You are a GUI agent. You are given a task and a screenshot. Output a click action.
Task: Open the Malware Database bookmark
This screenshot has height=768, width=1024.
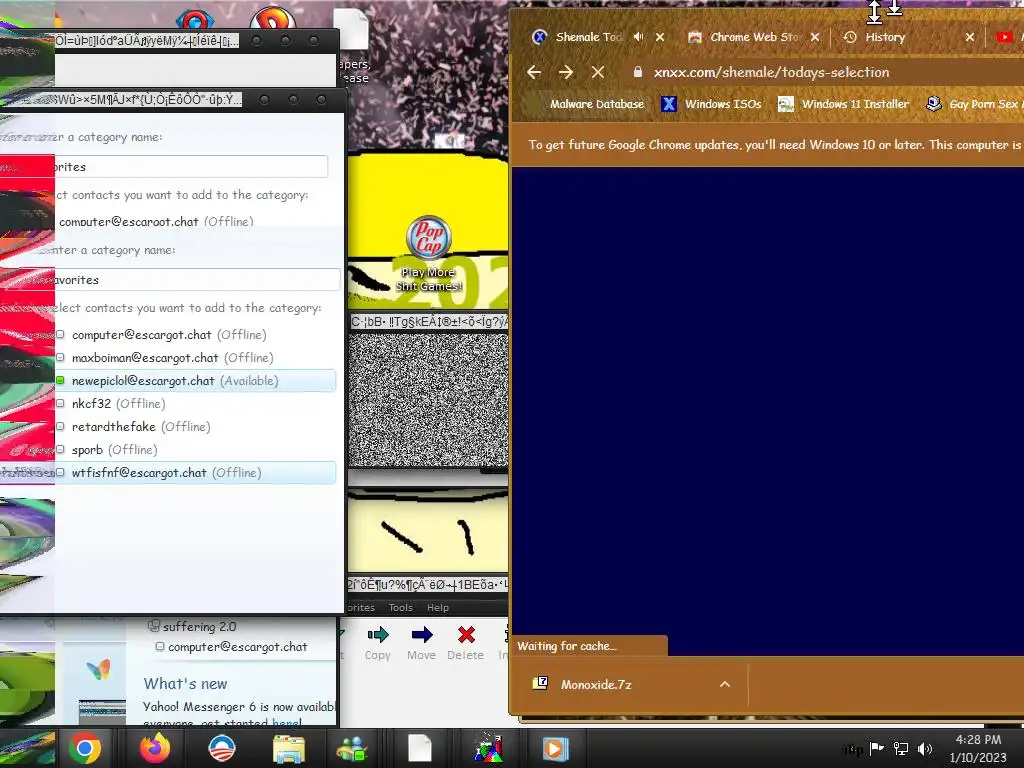point(596,104)
